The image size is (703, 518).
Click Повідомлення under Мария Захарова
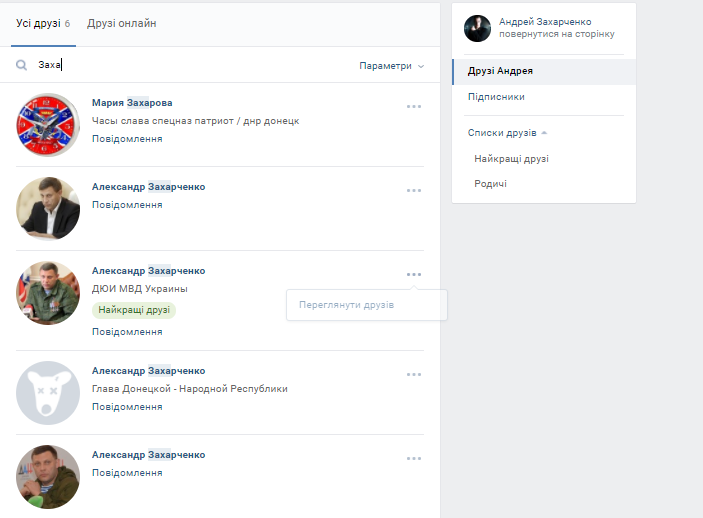pos(127,139)
